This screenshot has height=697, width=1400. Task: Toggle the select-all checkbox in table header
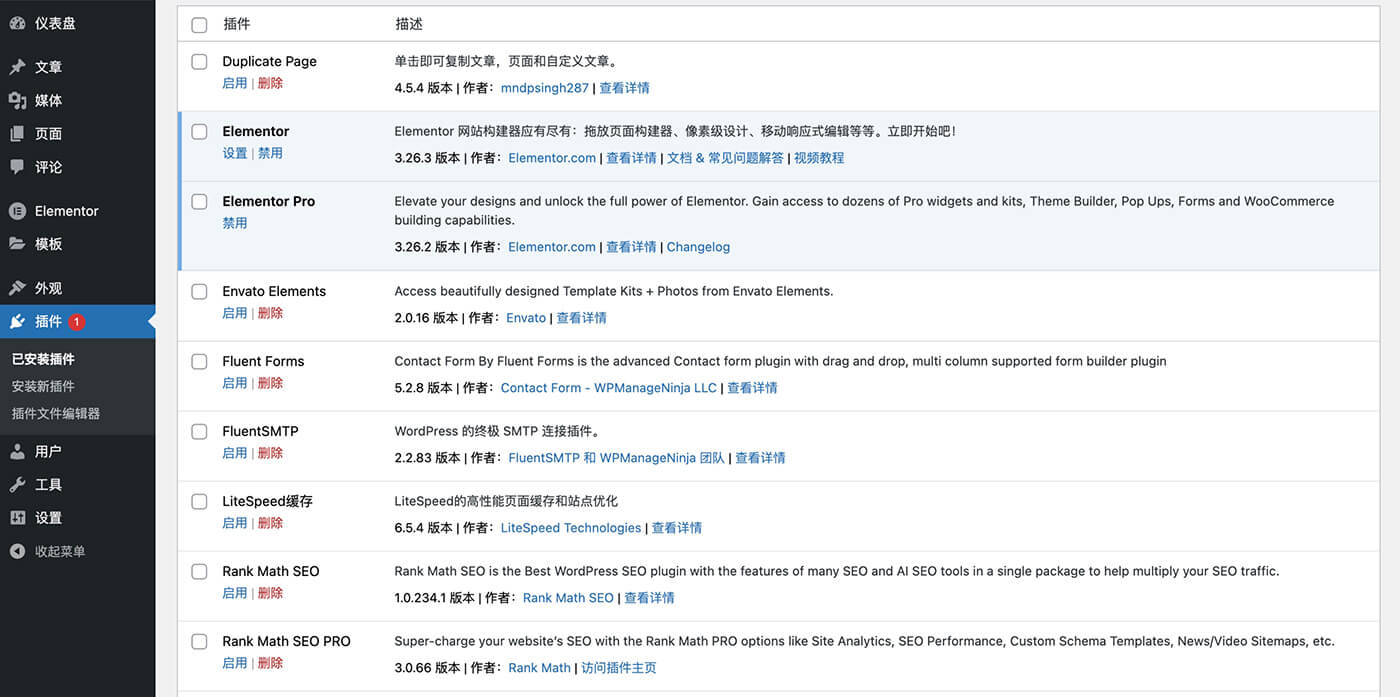(x=199, y=24)
